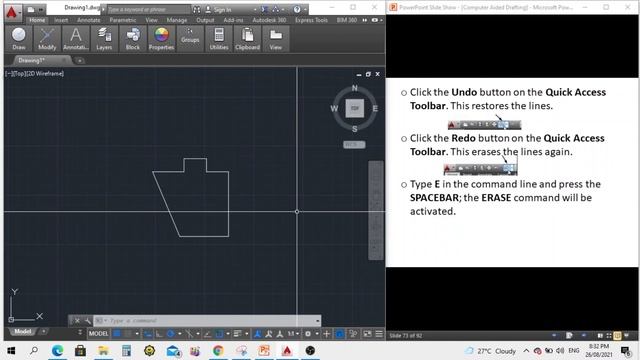Close the command line with X
The image size is (640, 360).
[x=77, y=321]
